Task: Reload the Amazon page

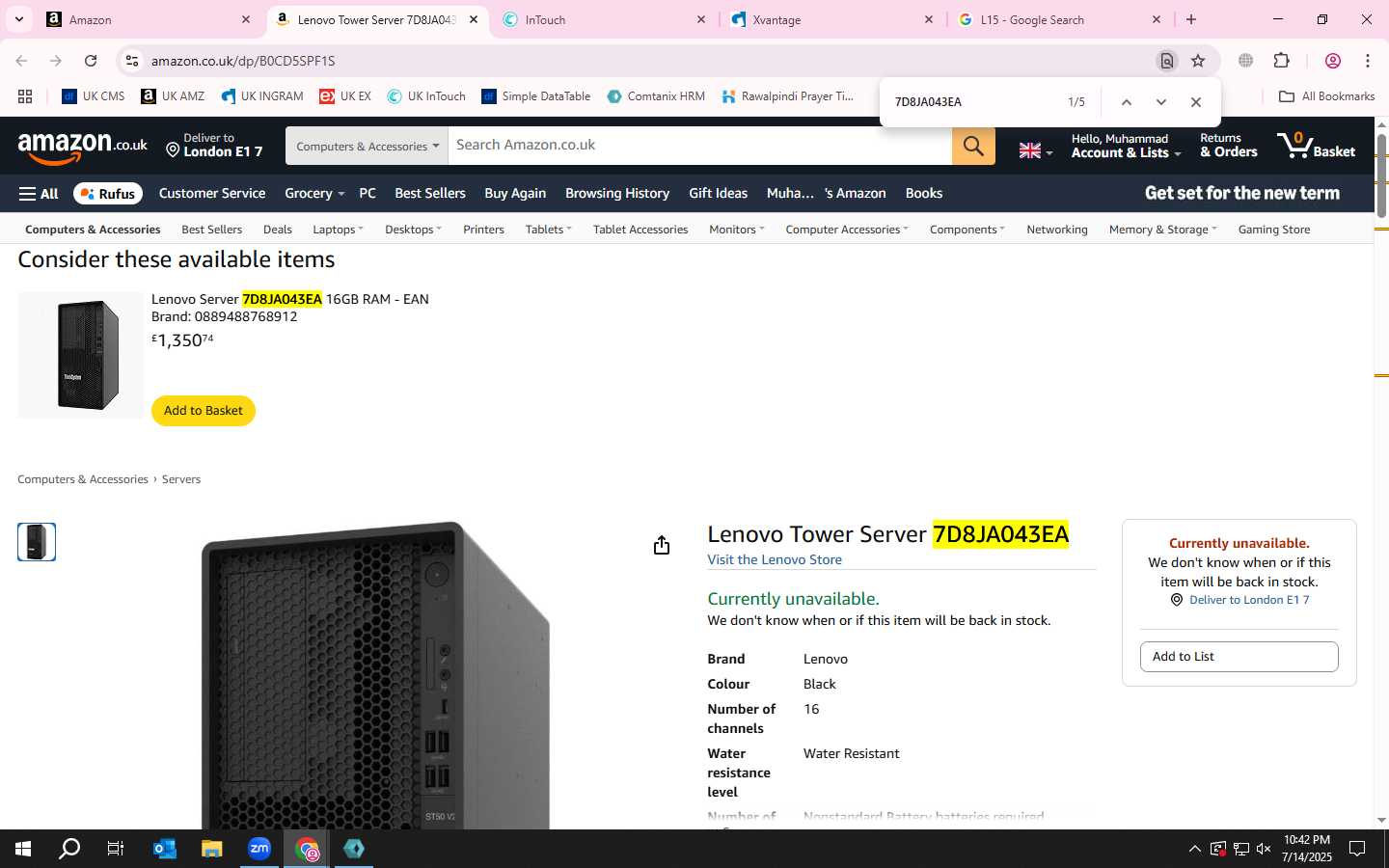Action: coord(91,61)
